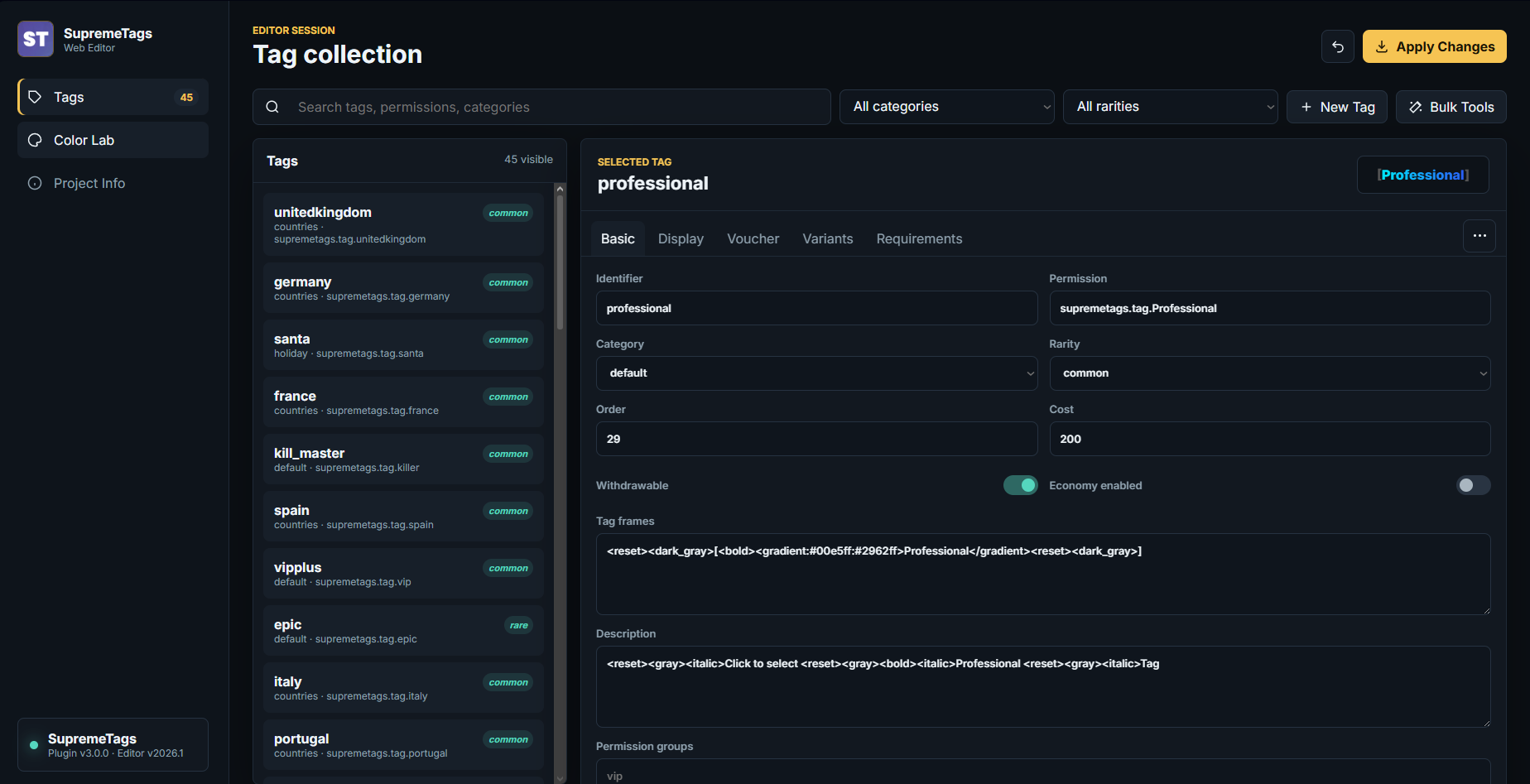Click the Order field showing 29
The width and height of the screenshot is (1530, 784).
pos(816,439)
